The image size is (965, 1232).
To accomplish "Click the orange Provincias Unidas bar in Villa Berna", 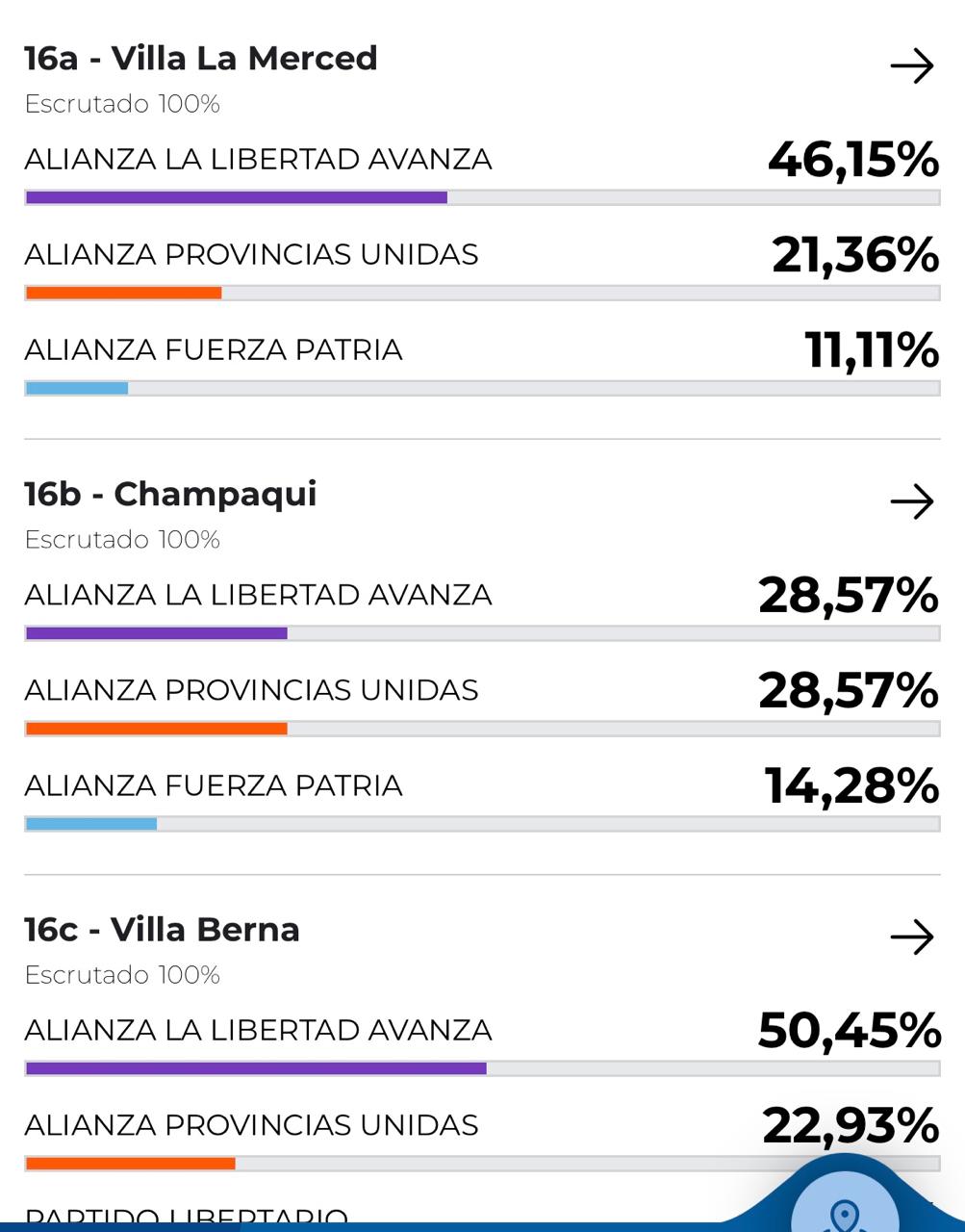I will pyautogui.click(x=130, y=1164).
